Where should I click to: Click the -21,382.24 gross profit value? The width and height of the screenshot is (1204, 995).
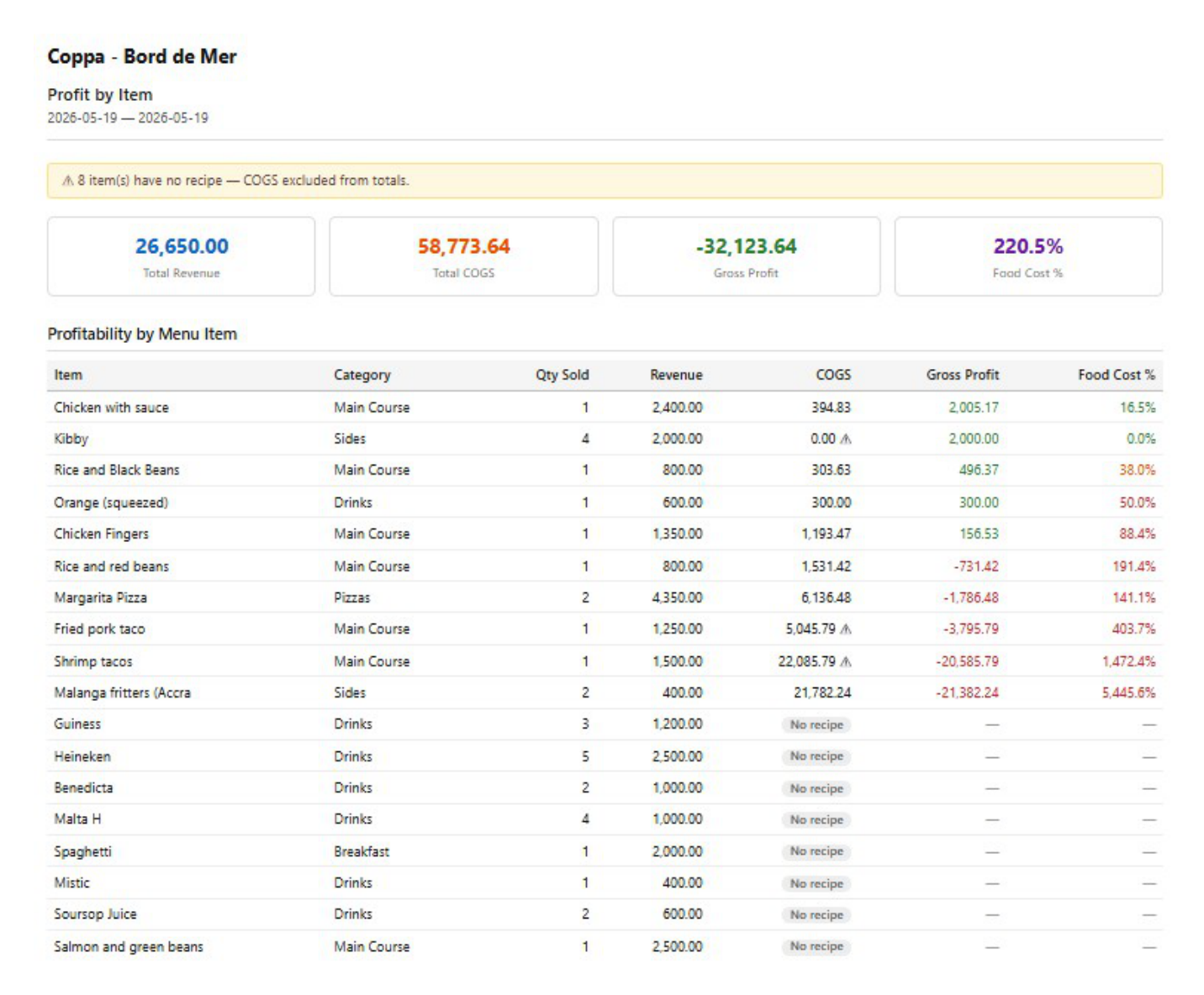[967, 692]
